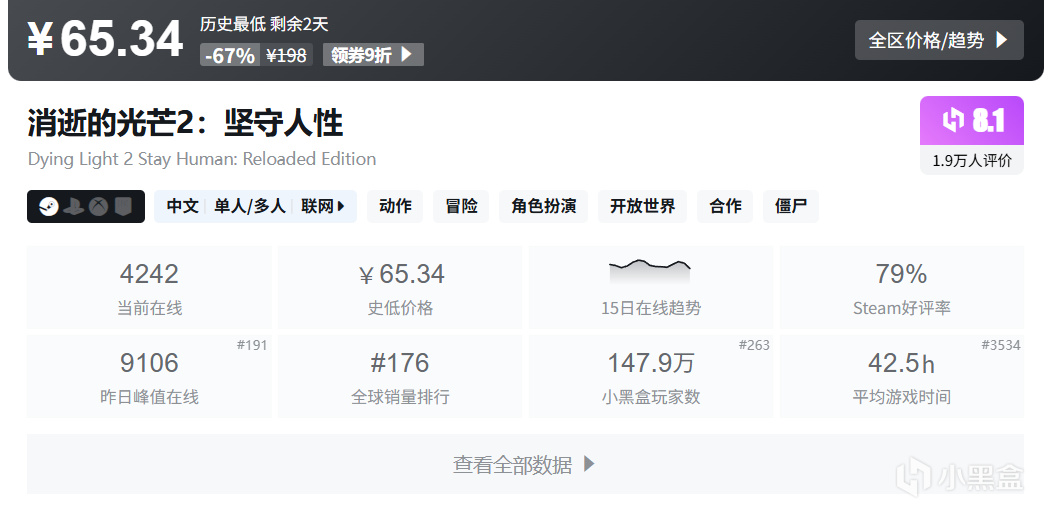This screenshot has height=511, width=1054.
Task: Click the #3534 rank label
Action: click(x=1001, y=346)
